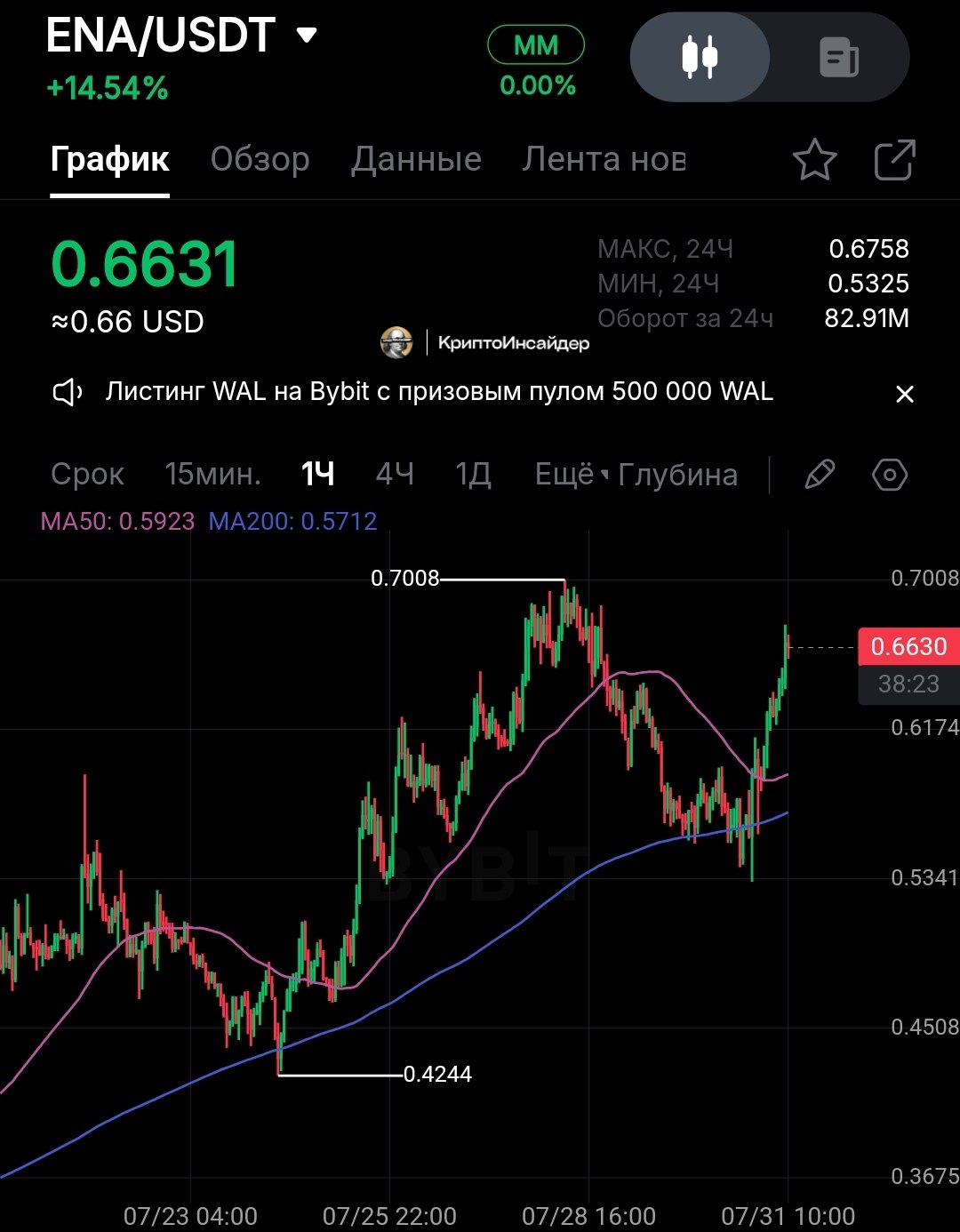Switch to order book view
The height and width of the screenshot is (1232, 960).
point(839,57)
